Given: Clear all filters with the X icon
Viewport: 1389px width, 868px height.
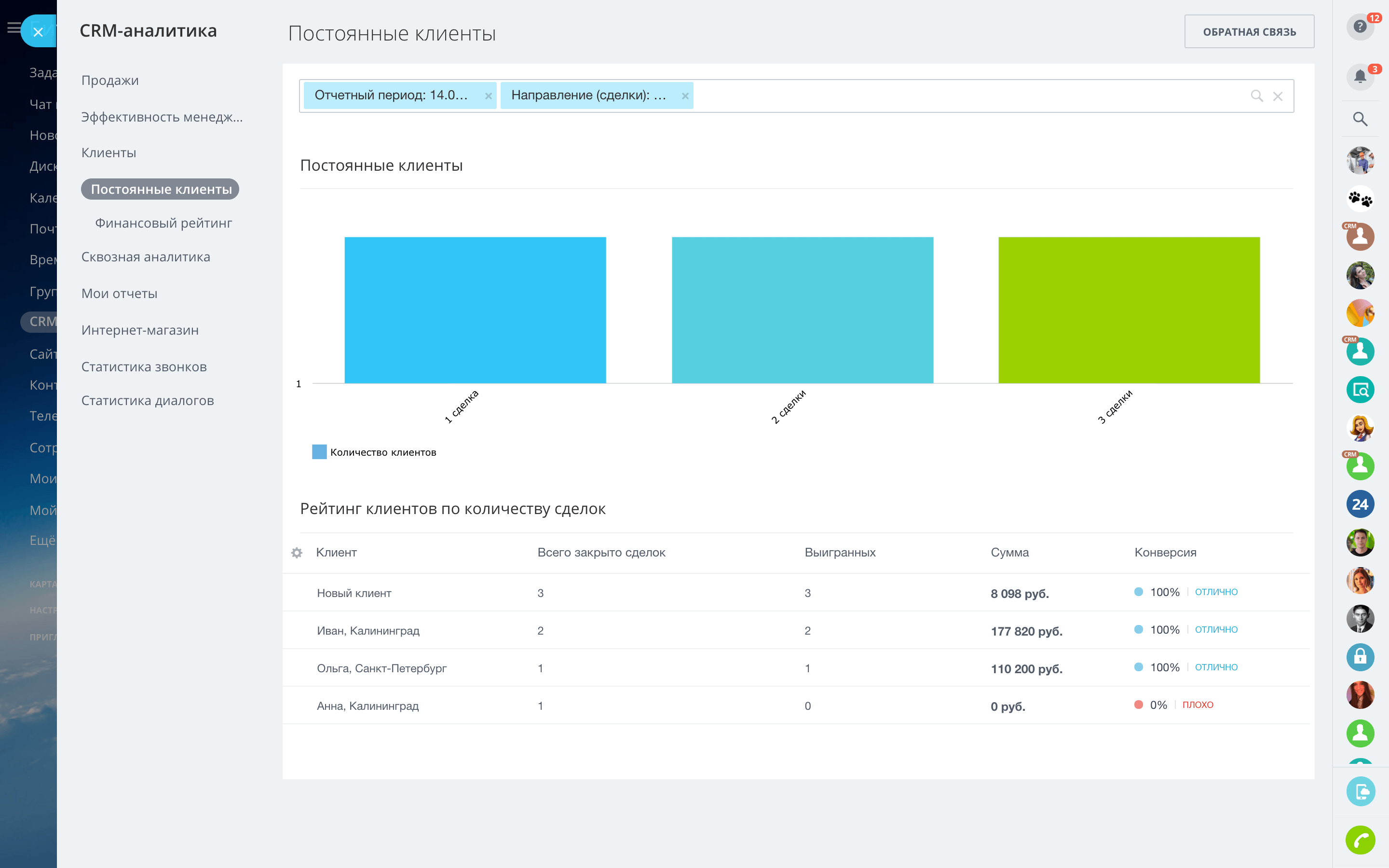Looking at the screenshot, I should click(1278, 96).
